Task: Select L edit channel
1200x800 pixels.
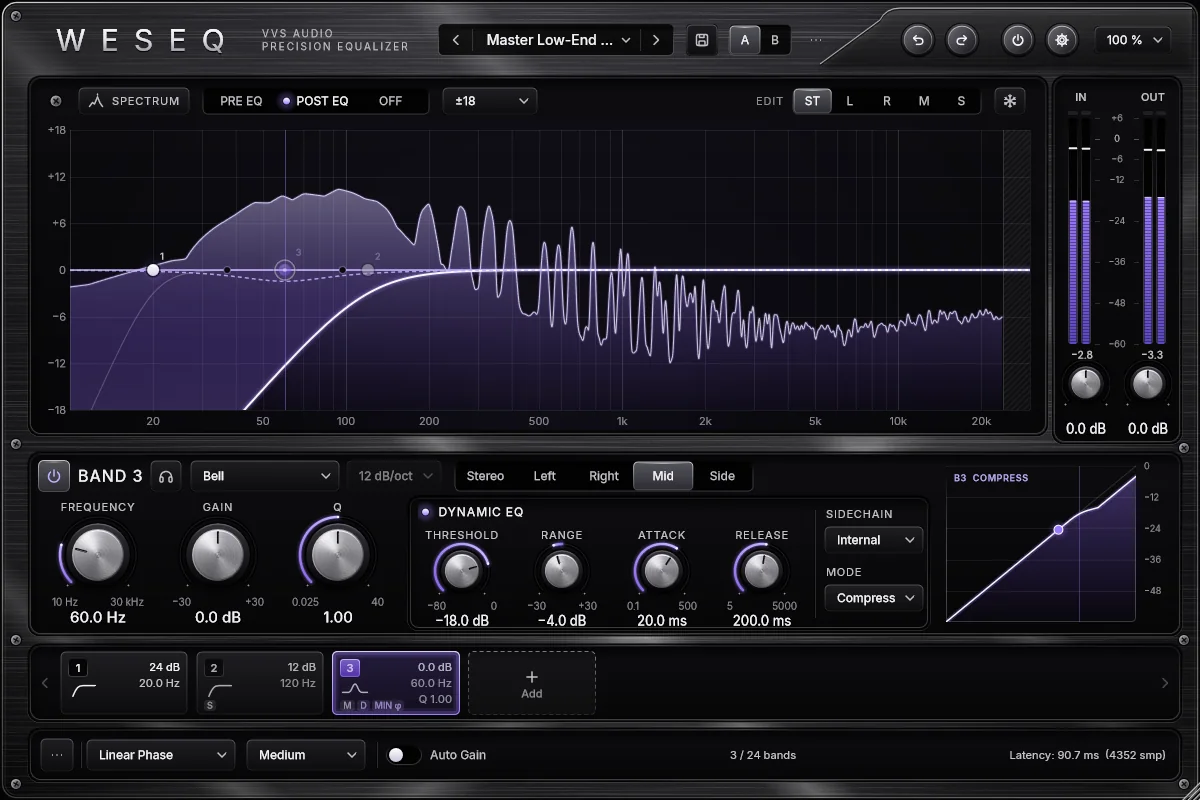Action: [x=850, y=101]
